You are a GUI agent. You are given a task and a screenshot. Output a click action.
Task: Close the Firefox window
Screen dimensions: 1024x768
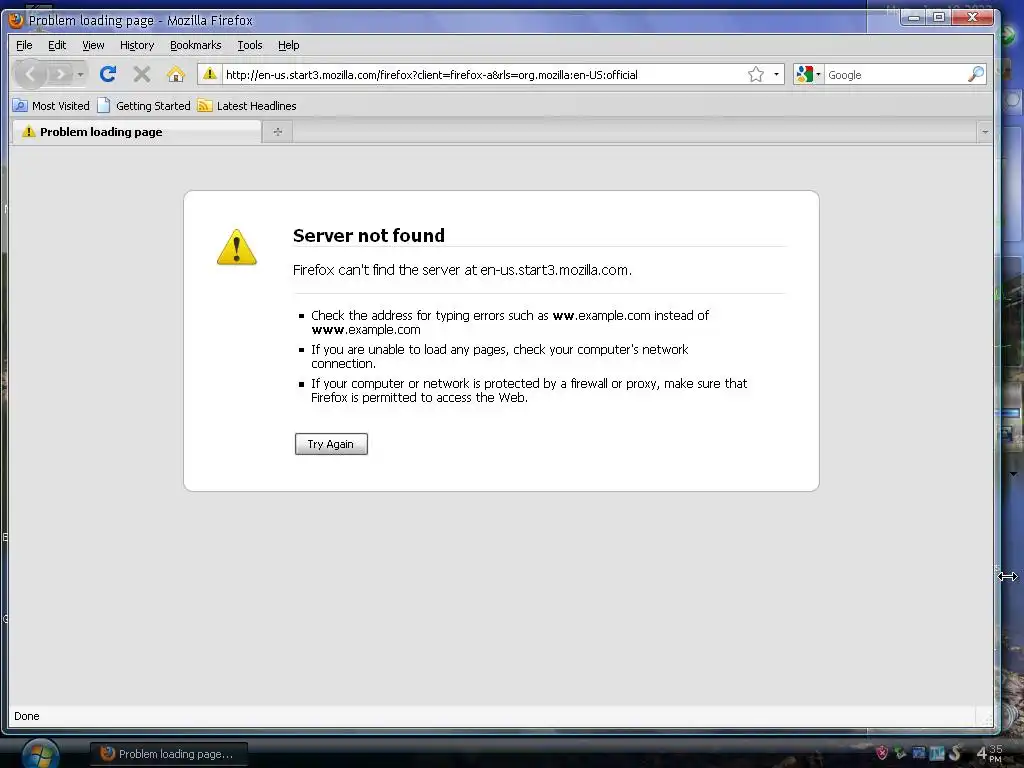point(972,18)
